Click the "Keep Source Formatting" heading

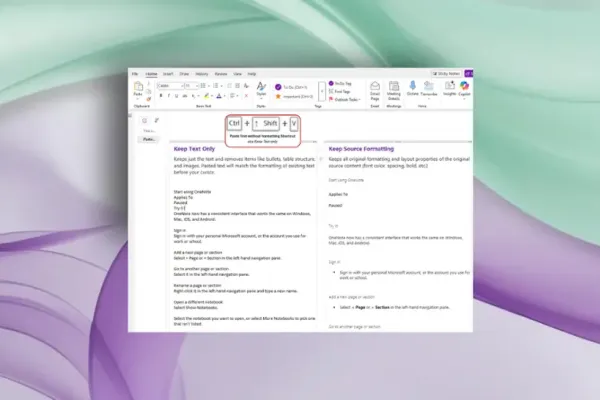pos(361,149)
